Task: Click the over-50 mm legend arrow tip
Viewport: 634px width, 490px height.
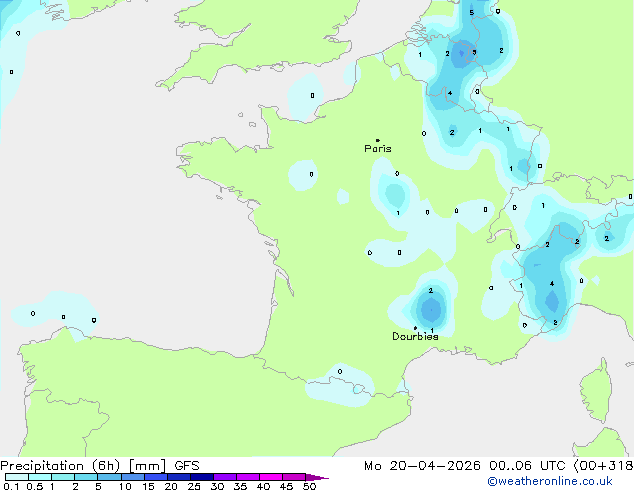Action: tap(317, 477)
